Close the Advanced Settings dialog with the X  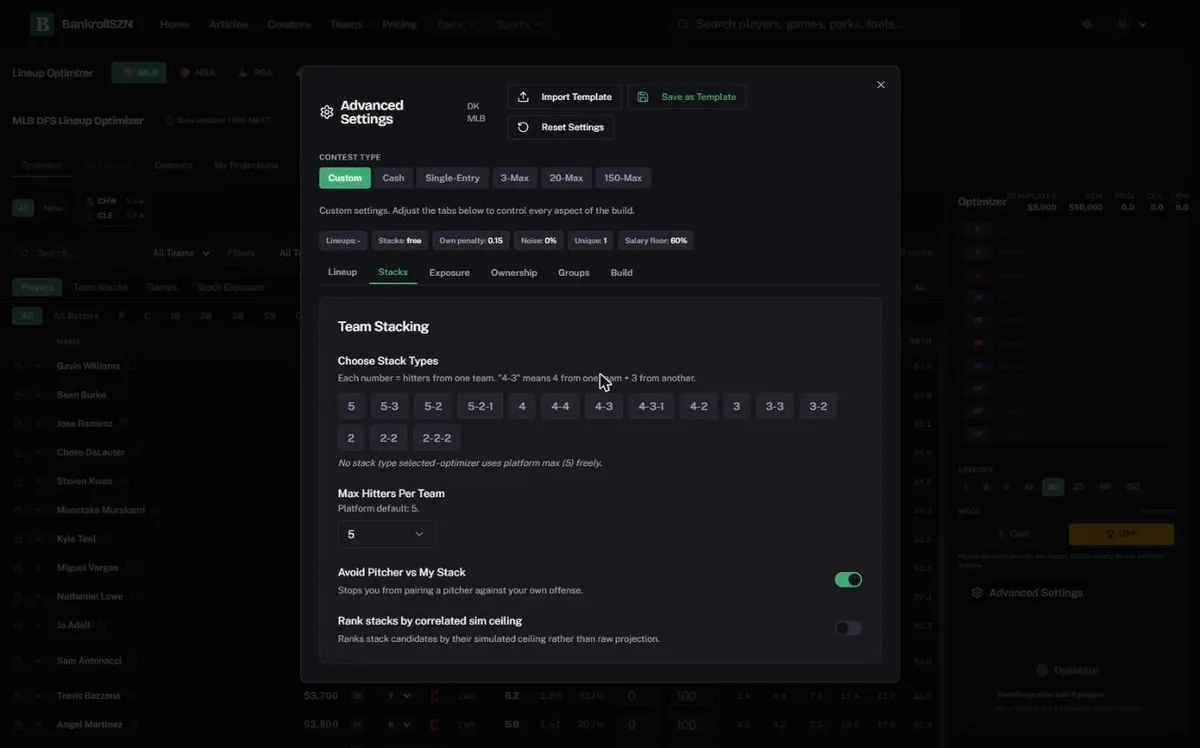pyautogui.click(x=881, y=85)
